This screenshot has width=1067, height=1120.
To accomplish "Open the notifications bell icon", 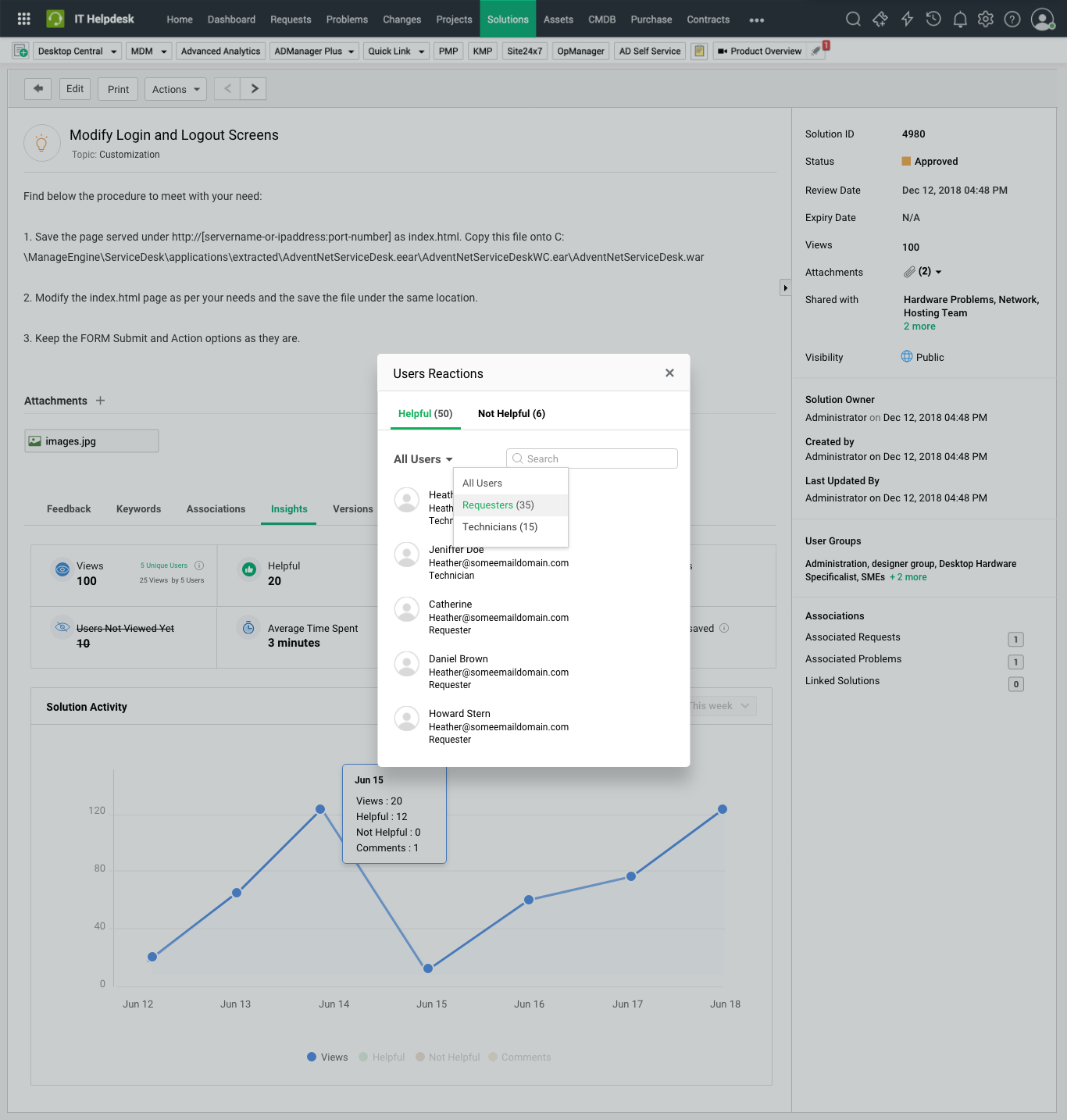I will 960,19.
